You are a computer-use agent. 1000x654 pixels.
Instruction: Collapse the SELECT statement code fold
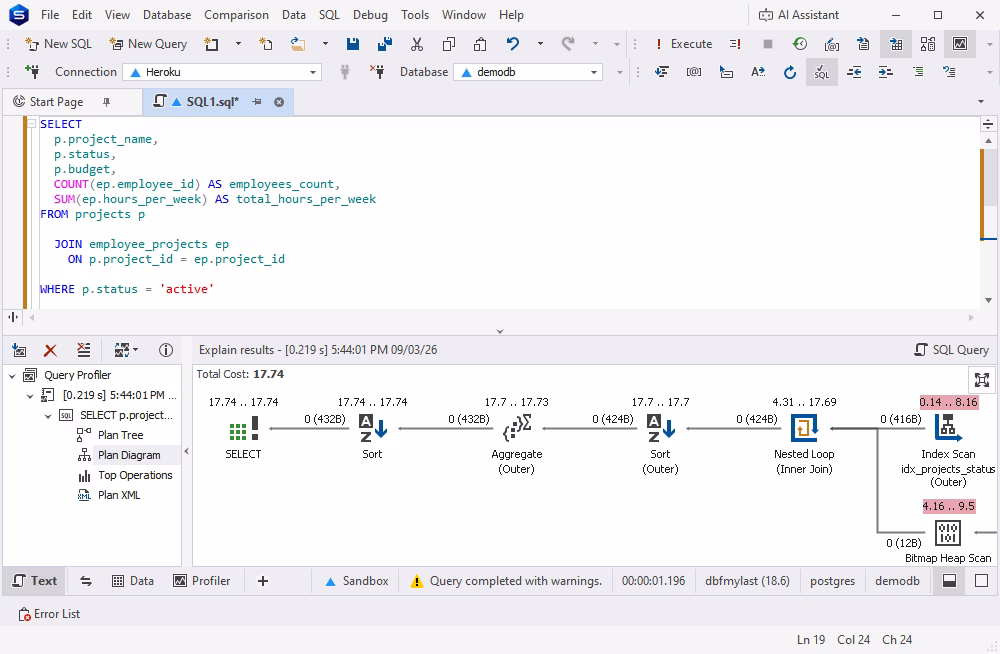coord(31,124)
